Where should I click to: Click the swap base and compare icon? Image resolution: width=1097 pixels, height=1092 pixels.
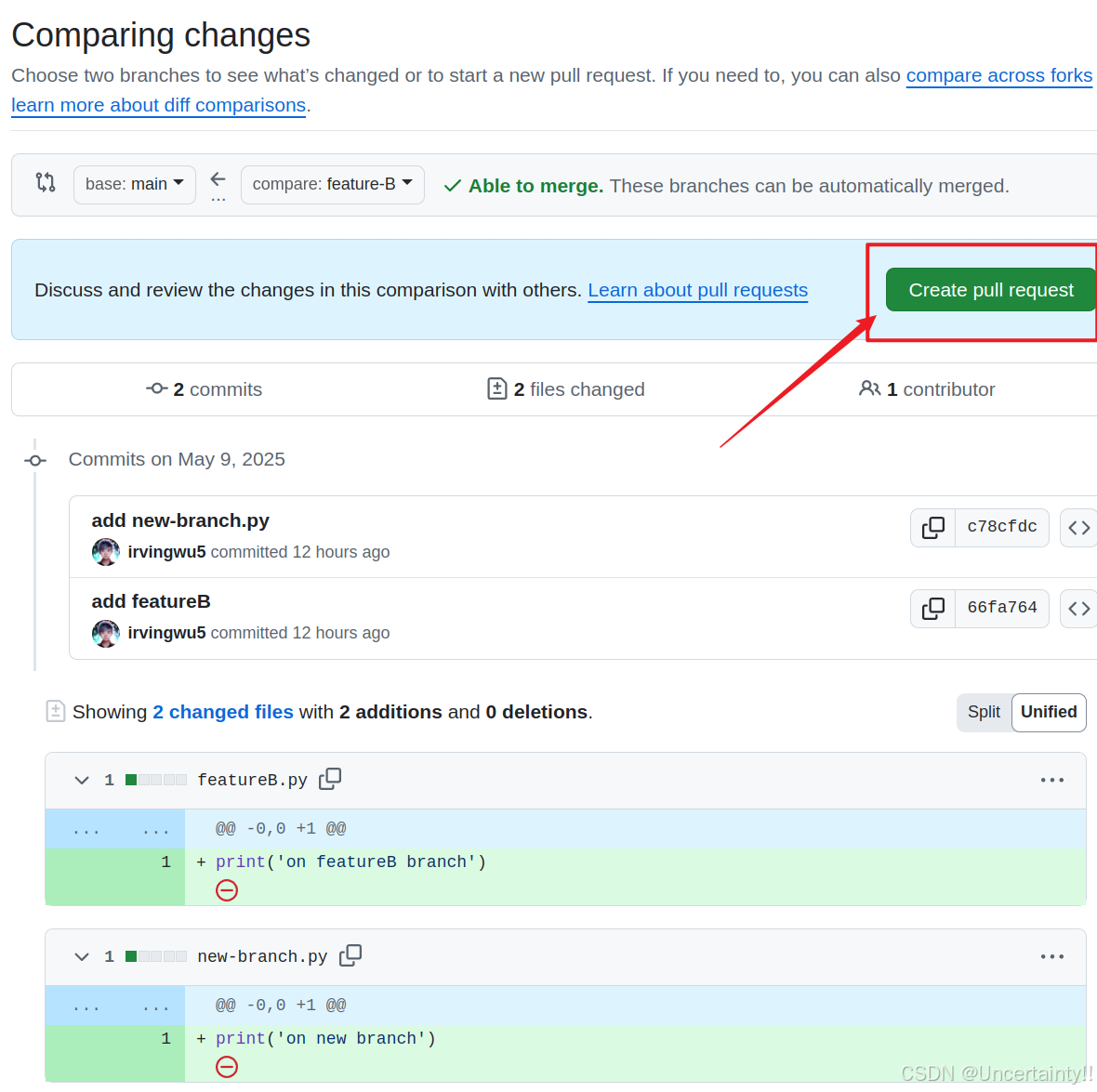click(46, 182)
